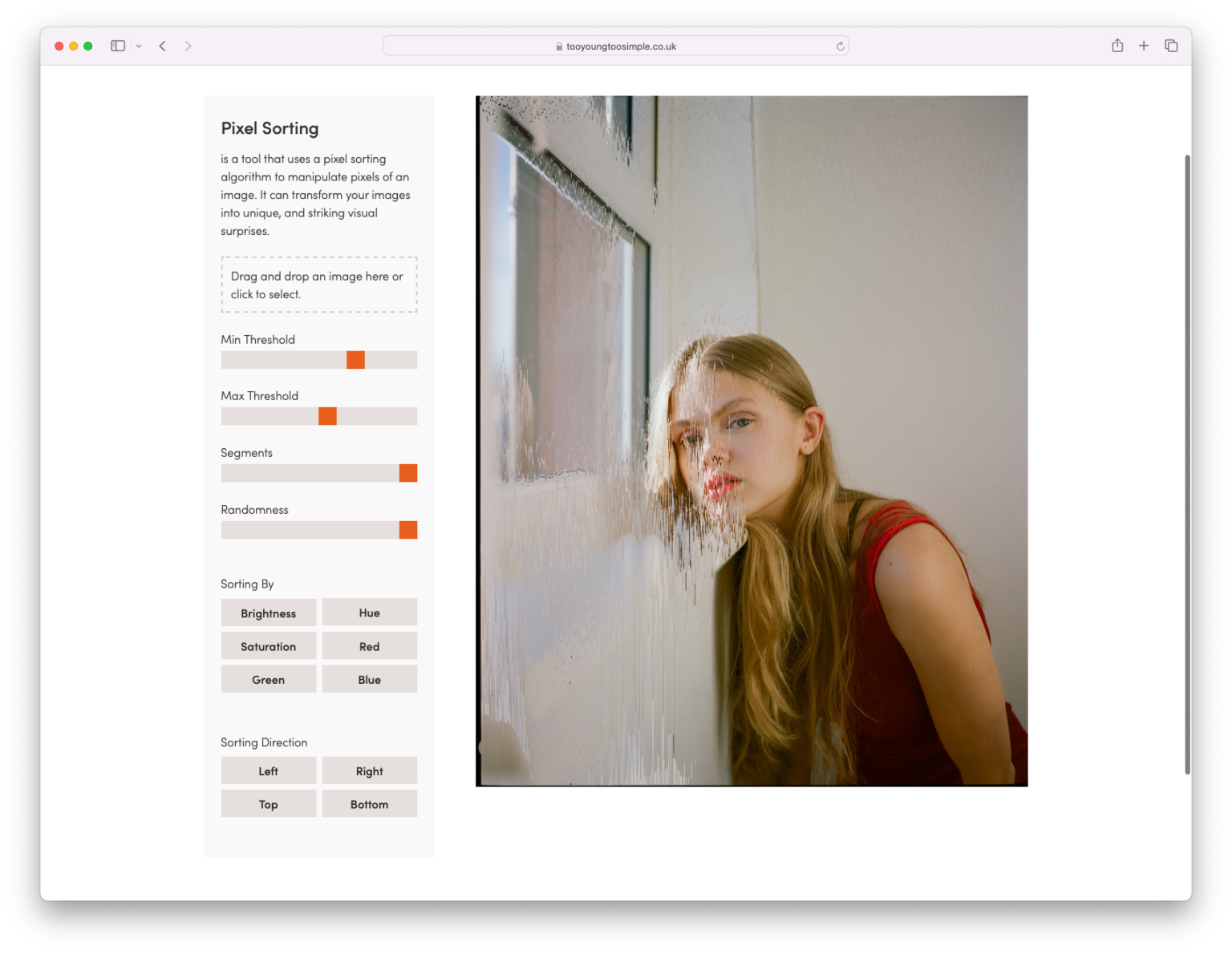The height and width of the screenshot is (954, 1232).
Task: Open the Share icon in toolbar
Action: (1117, 46)
